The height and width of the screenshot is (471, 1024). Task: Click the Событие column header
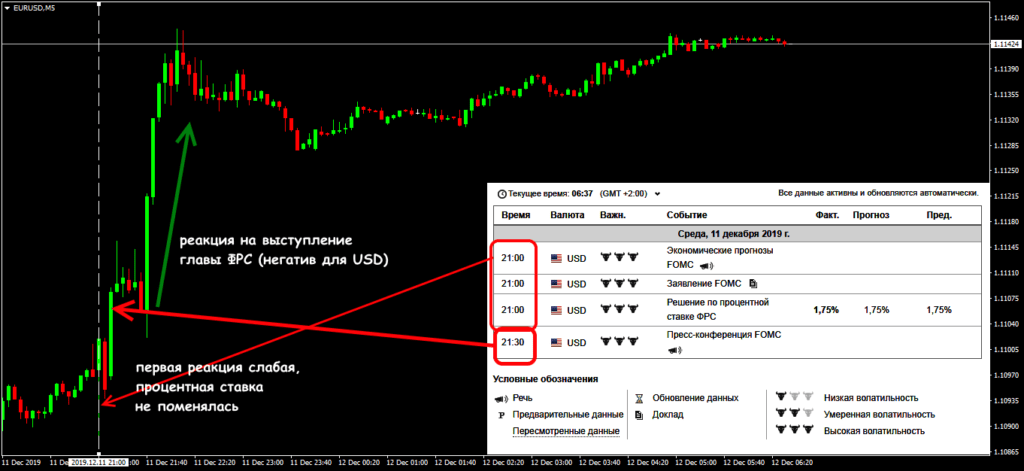point(686,215)
